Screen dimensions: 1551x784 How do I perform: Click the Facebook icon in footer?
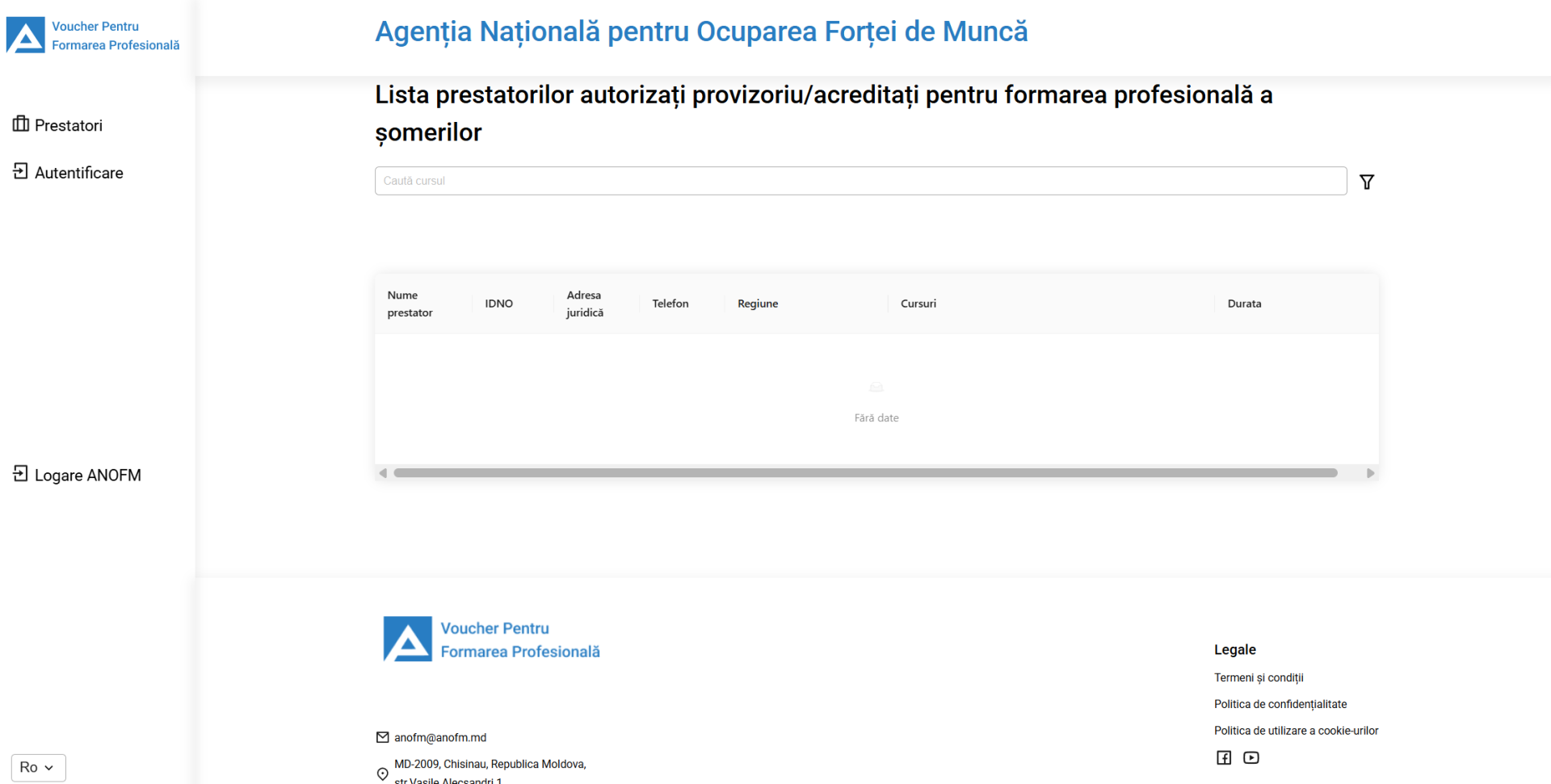[1224, 757]
